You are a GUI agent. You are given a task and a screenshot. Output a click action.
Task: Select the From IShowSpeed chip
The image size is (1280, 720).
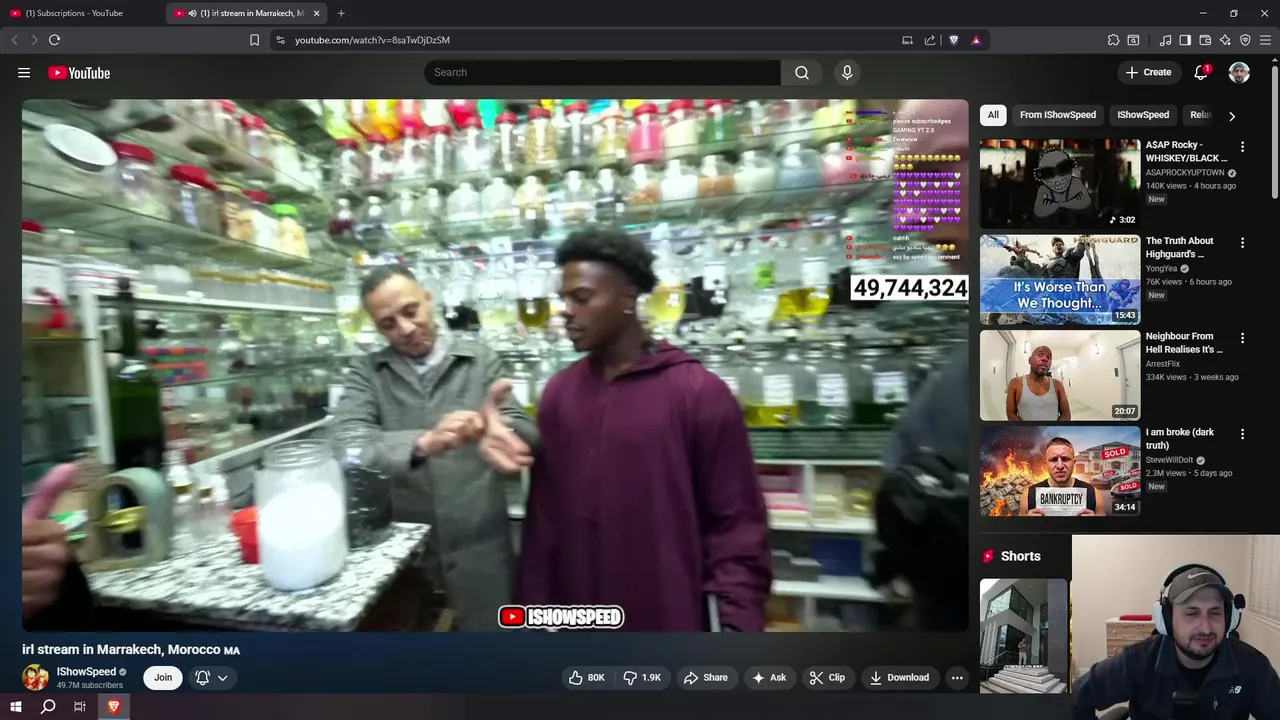(1058, 115)
